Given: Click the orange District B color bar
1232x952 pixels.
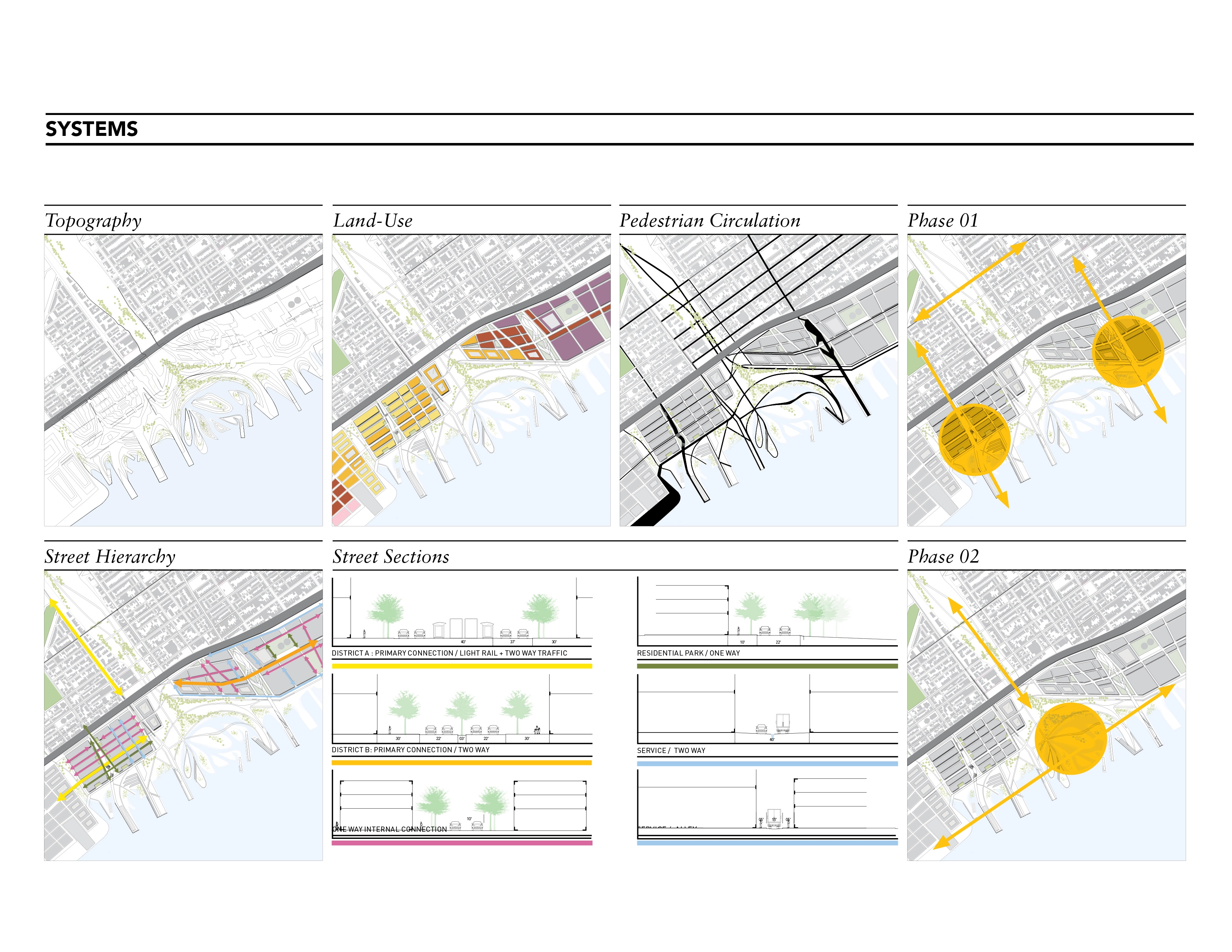Looking at the screenshot, I should pos(462,762).
